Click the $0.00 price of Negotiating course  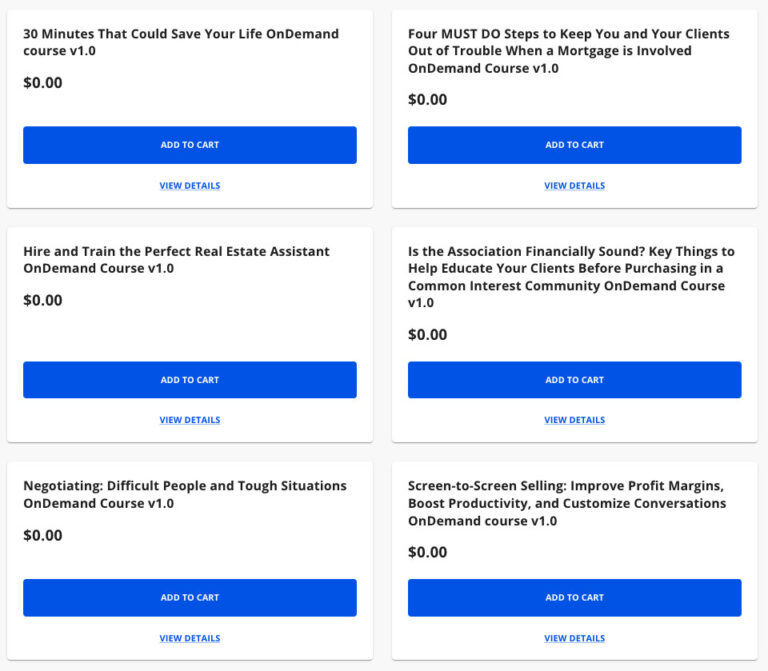click(43, 536)
